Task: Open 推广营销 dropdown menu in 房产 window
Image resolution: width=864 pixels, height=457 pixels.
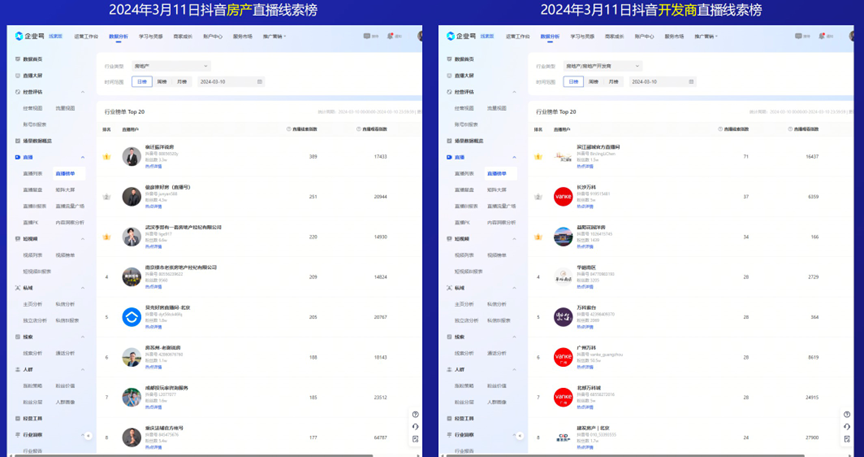Action: tap(274, 36)
